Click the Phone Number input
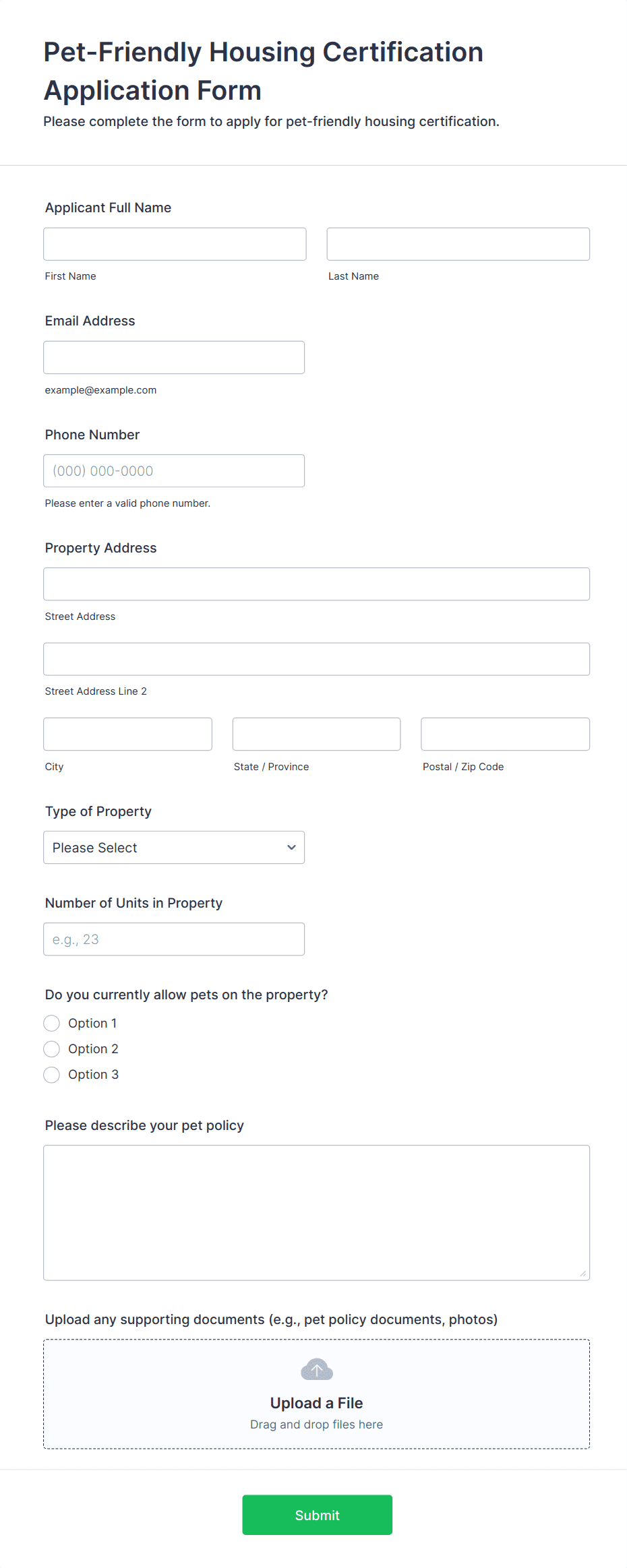627x1568 pixels. coord(174,470)
